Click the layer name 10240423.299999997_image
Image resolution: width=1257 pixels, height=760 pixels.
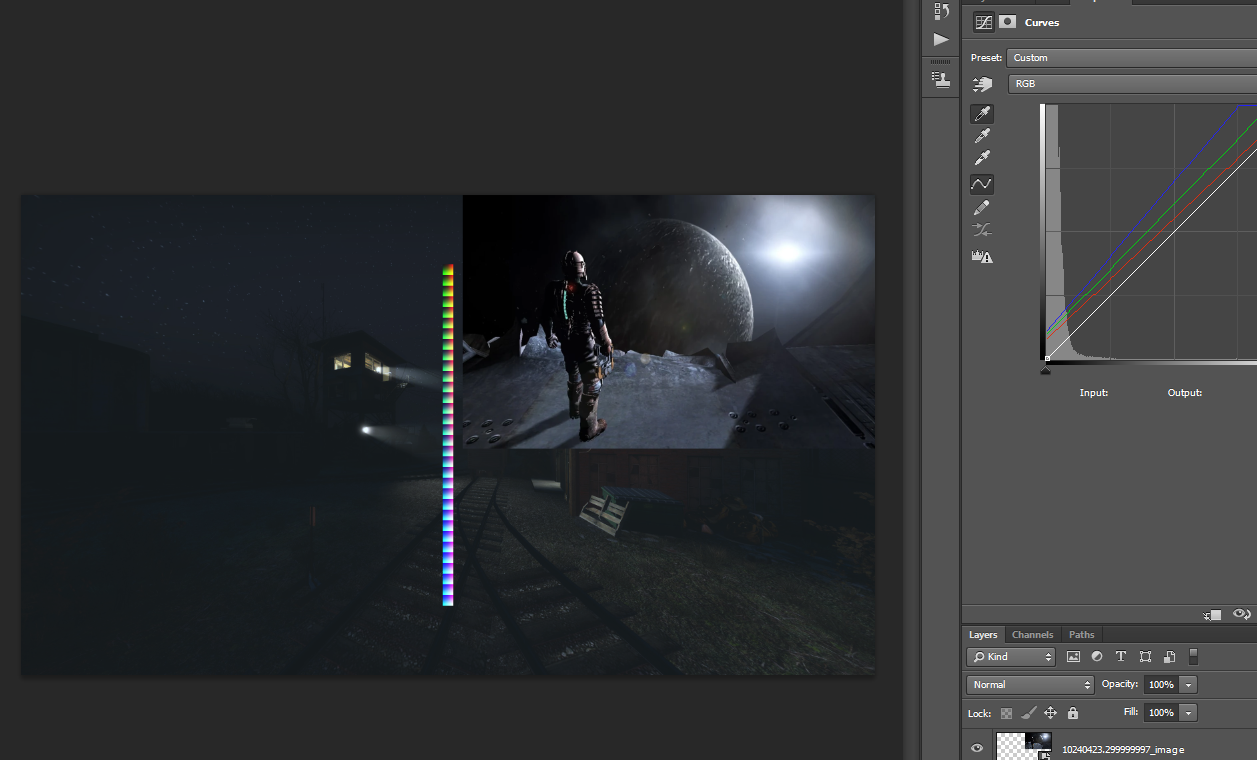point(1122,749)
